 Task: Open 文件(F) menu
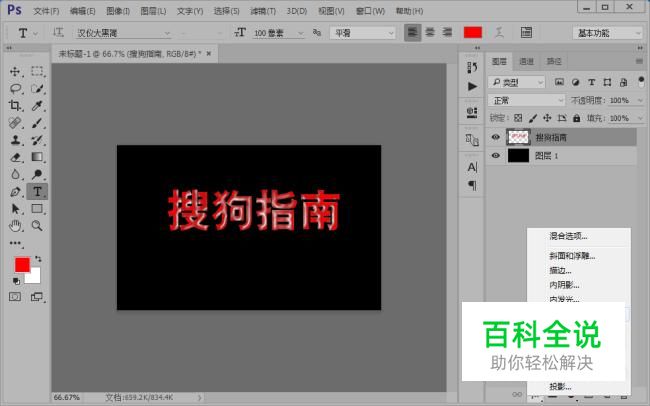(x=46, y=11)
